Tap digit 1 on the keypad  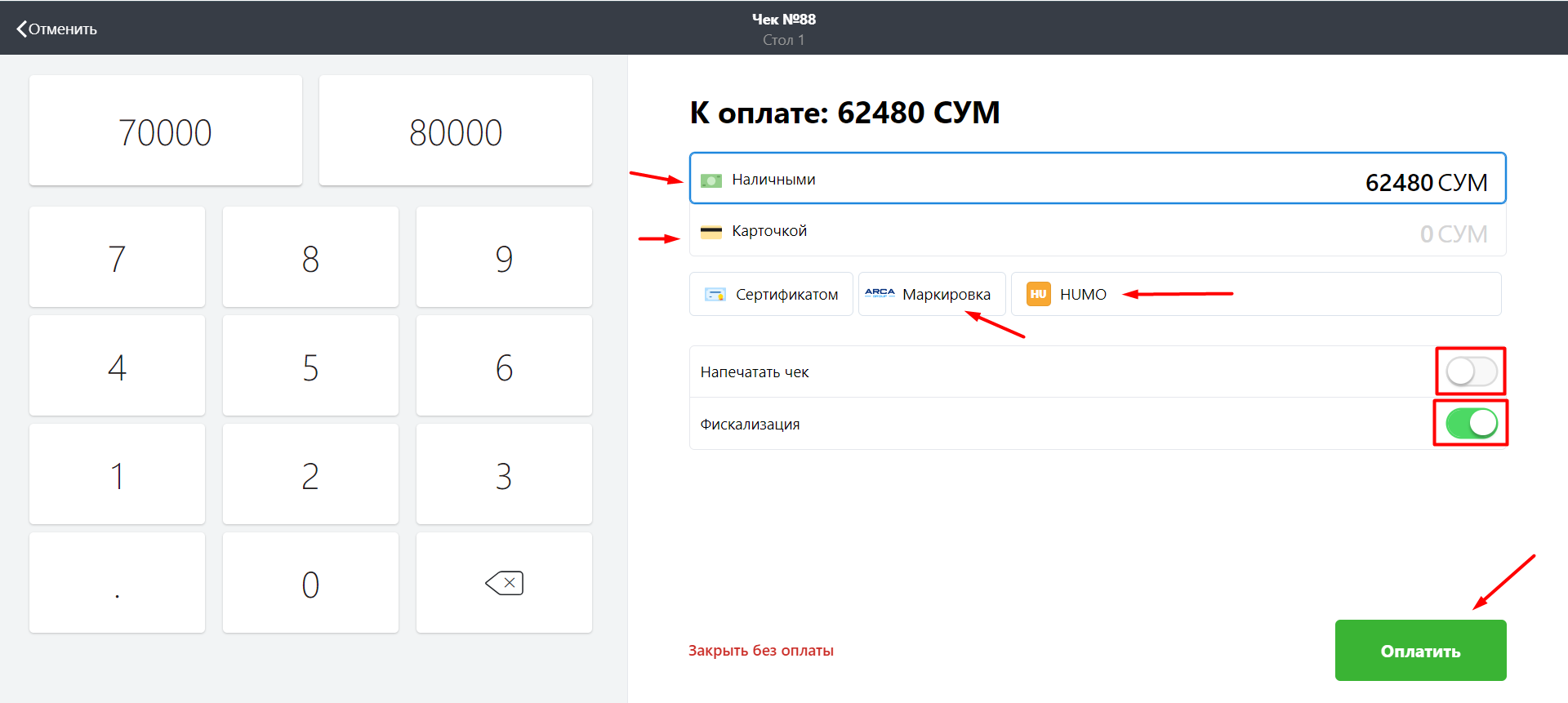117,474
